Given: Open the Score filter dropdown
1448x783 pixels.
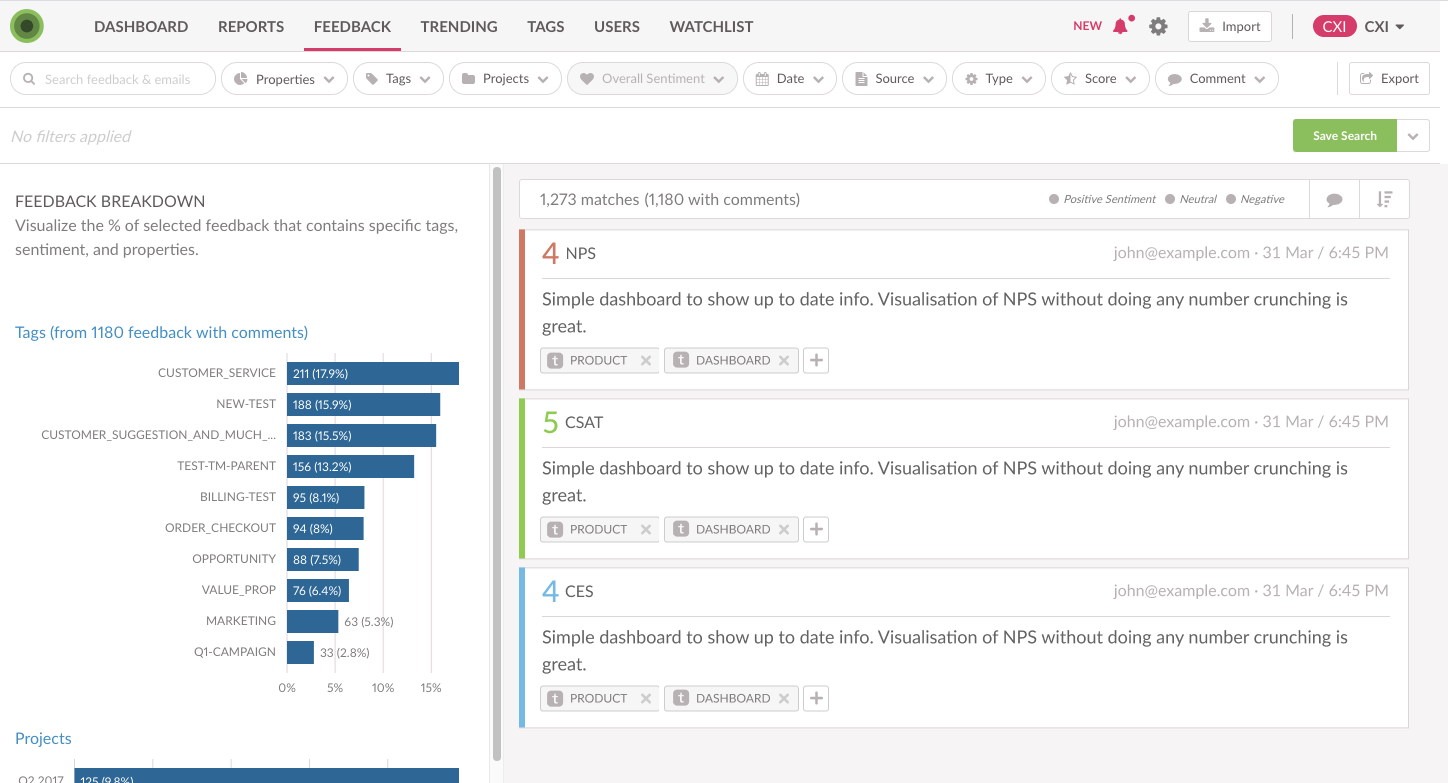Looking at the screenshot, I should (1100, 79).
